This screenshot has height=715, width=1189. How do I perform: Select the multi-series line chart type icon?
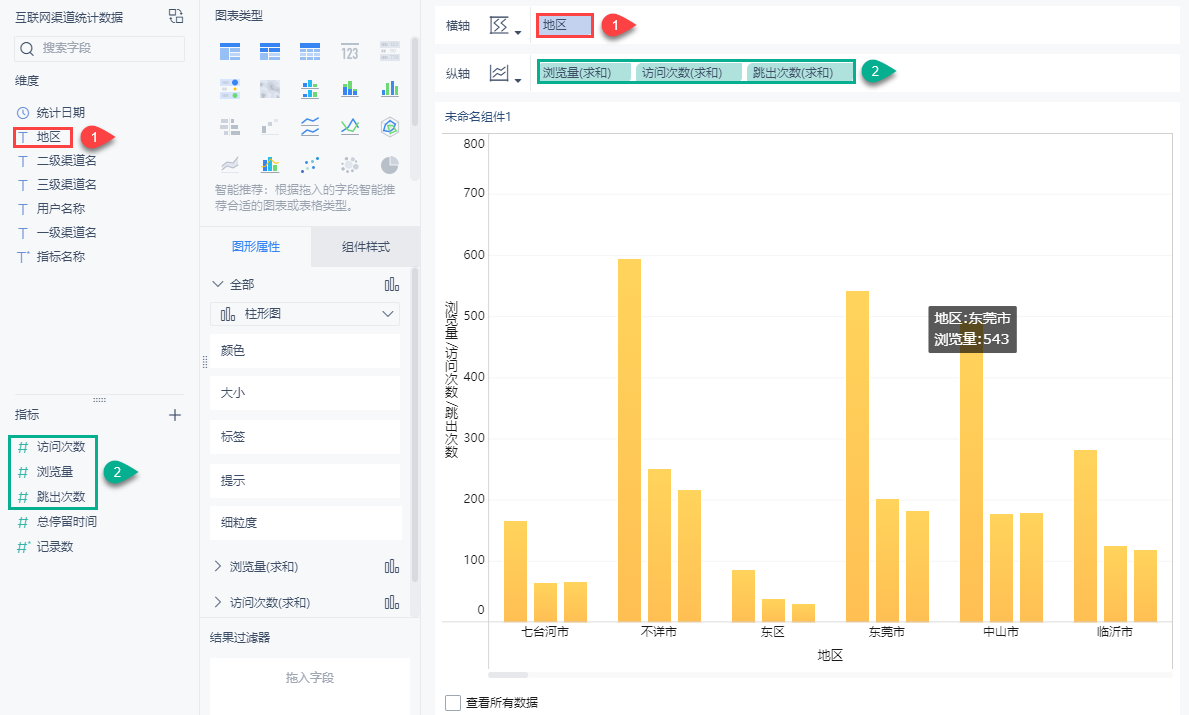tap(350, 127)
